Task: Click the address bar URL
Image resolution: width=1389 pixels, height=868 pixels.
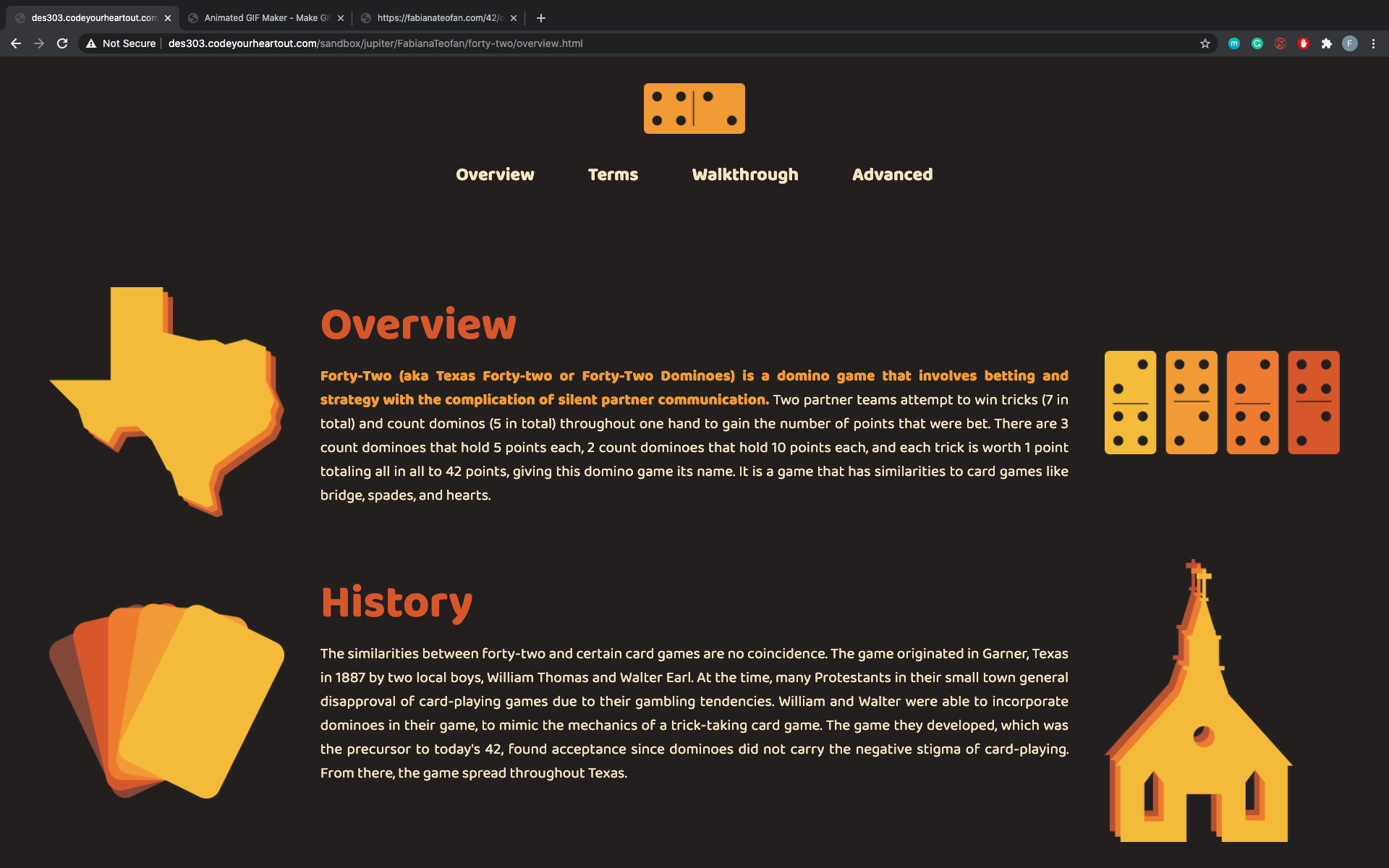Action: [375, 43]
